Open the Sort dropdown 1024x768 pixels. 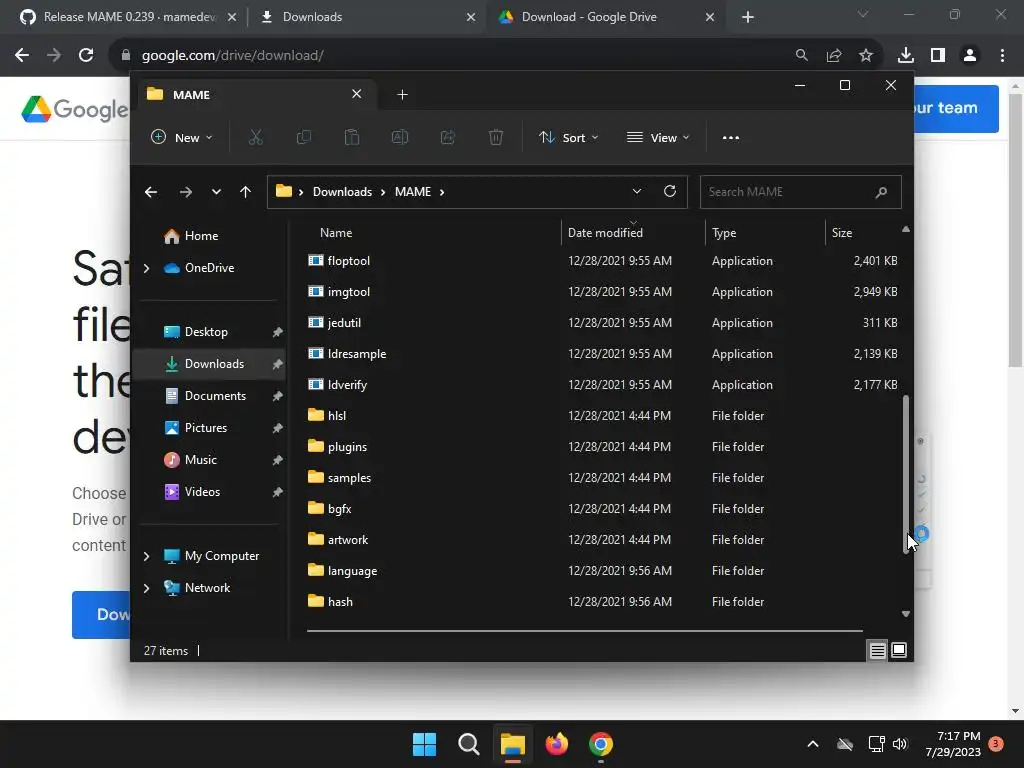coord(568,137)
